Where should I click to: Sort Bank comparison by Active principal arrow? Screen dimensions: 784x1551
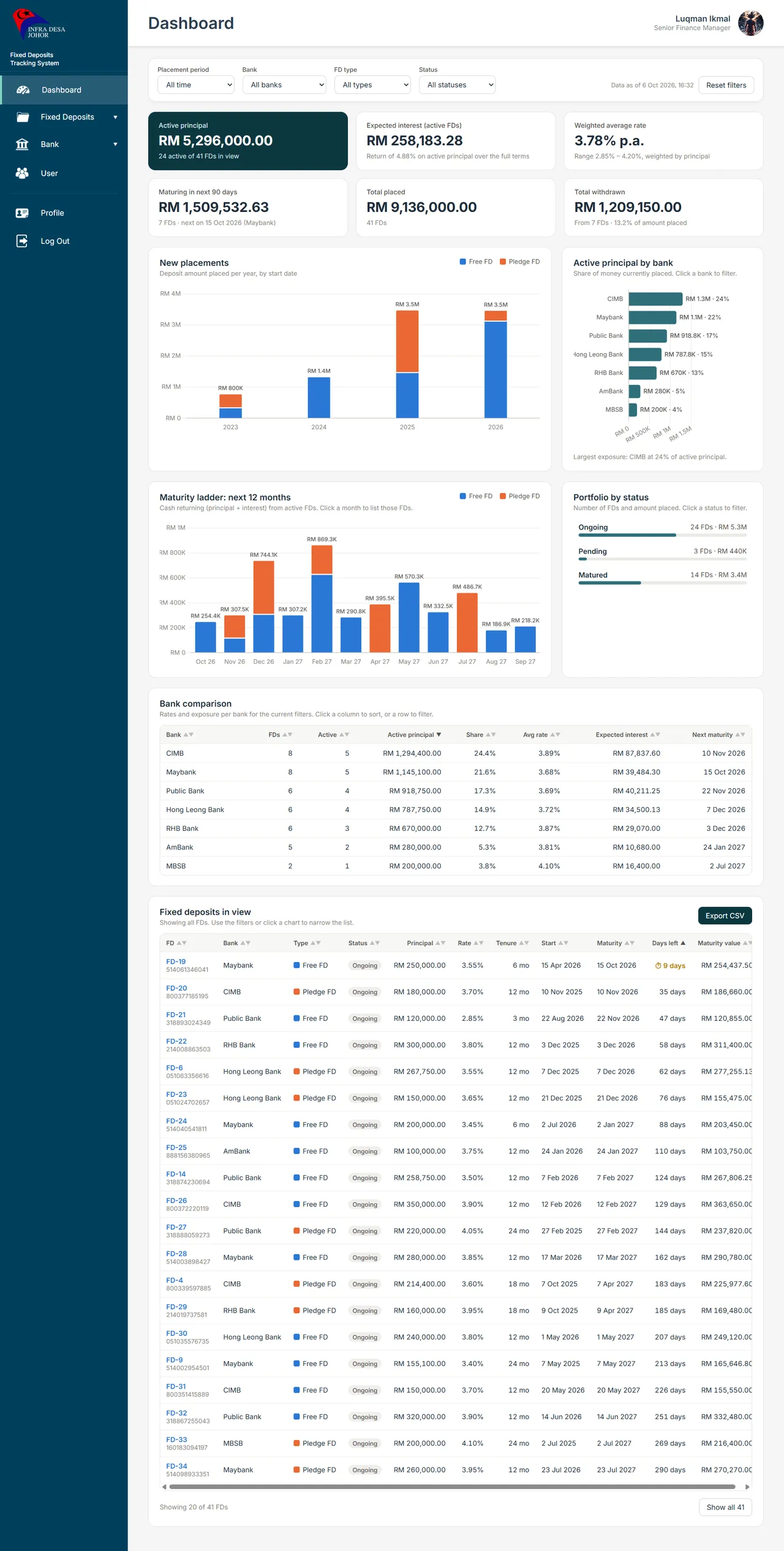[x=439, y=735]
